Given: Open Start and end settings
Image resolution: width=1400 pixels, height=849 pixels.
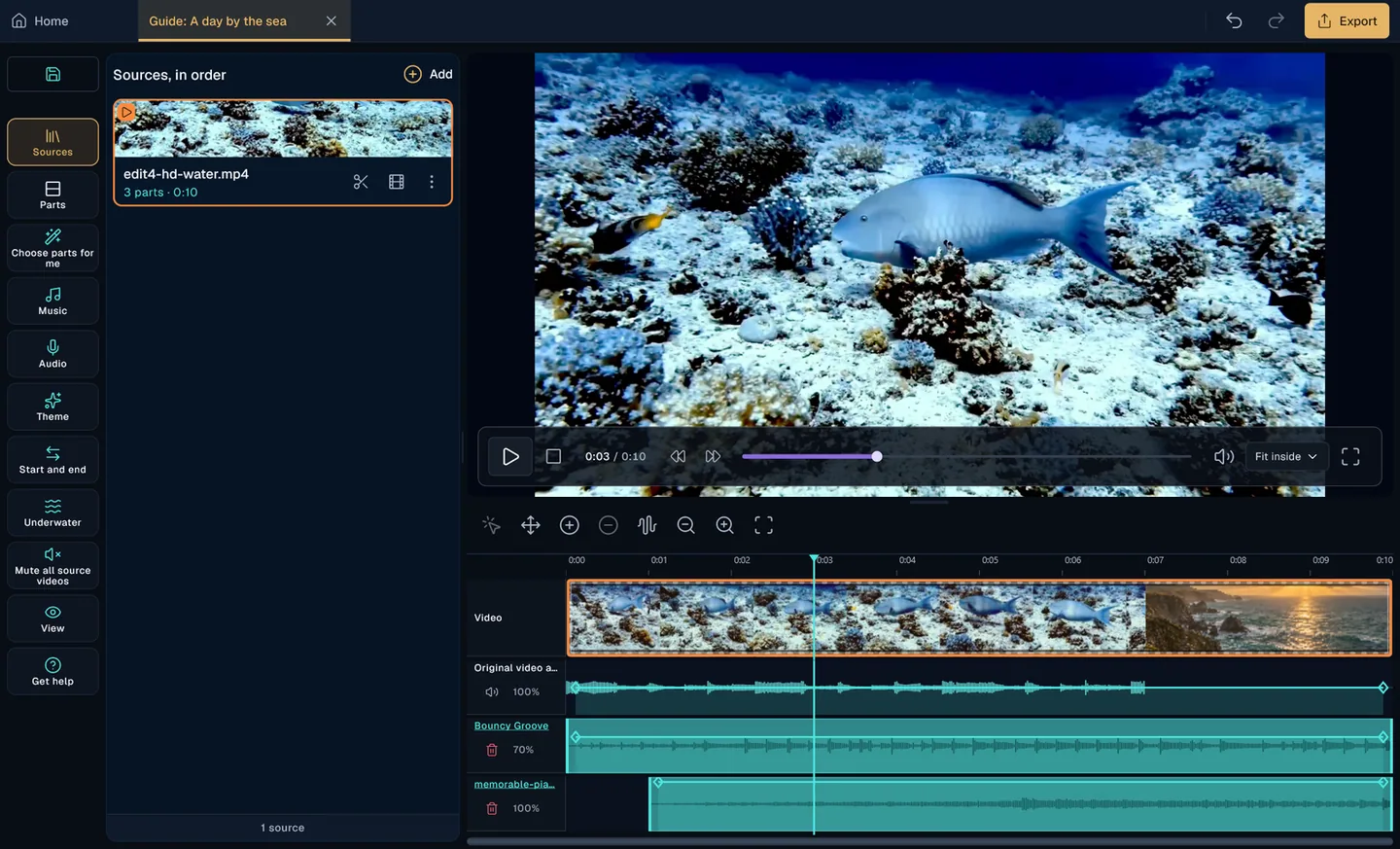Looking at the screenshot, I should [52, 460].
